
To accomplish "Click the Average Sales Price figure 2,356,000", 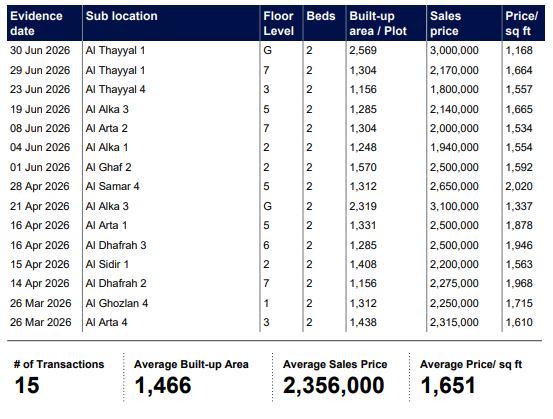I will pyautogui.click(x=333, y=385).
